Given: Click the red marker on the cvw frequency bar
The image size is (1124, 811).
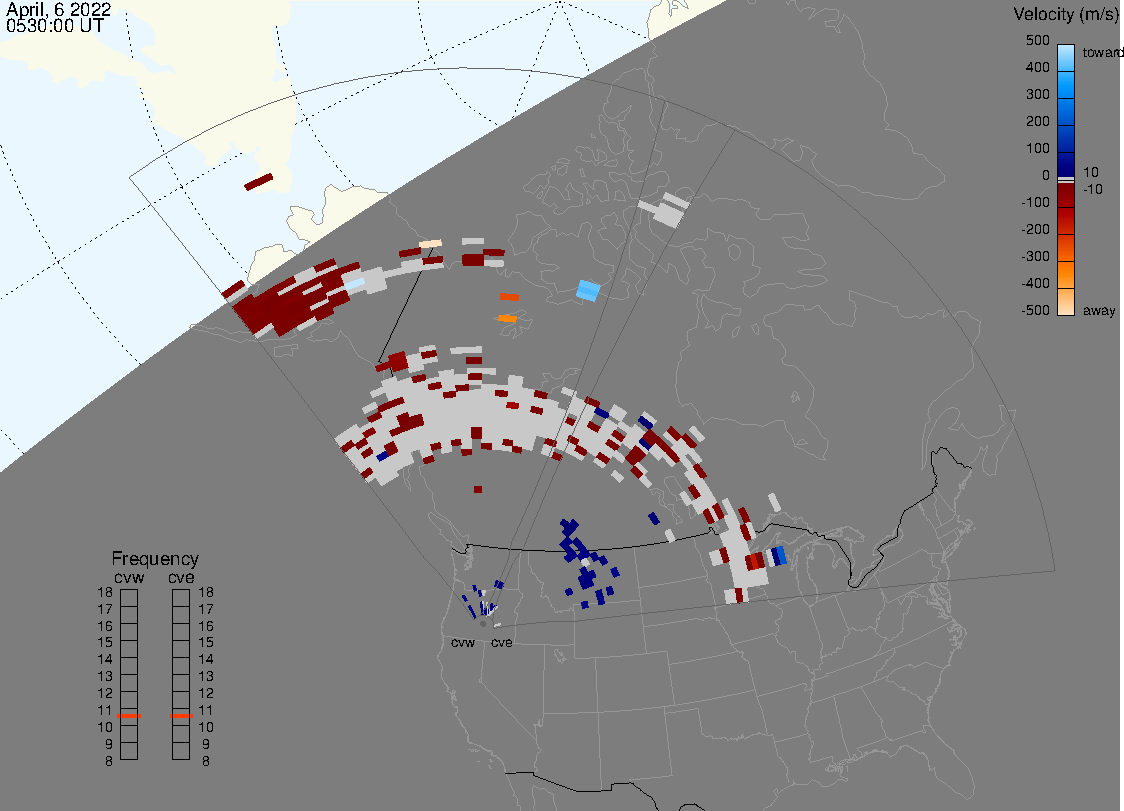Looking at the screenshot, I should pyautogui.click(x=129, y=716).
